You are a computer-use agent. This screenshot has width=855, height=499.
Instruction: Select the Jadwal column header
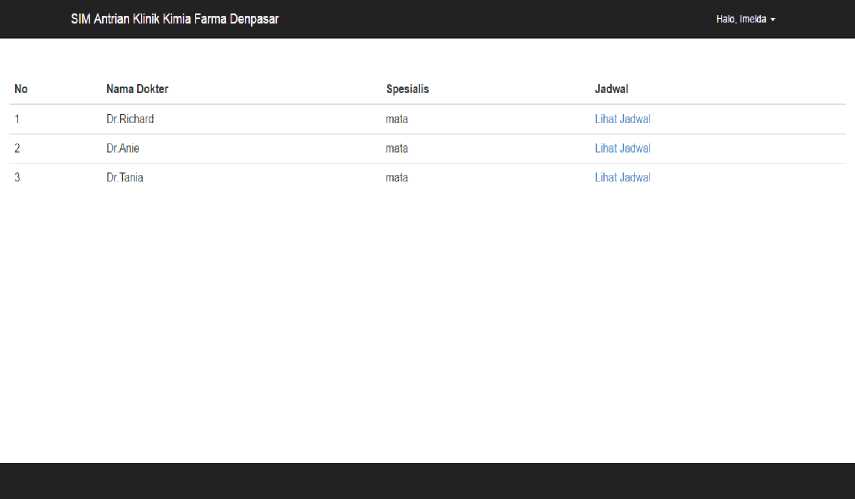tap(611, 89)
